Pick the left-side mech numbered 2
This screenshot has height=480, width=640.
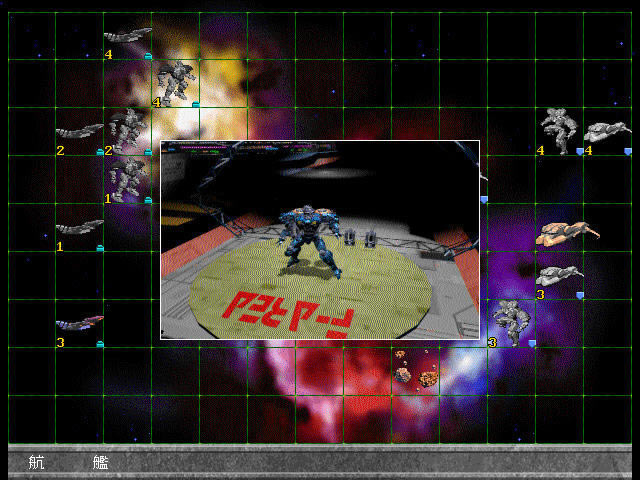click(127, 128)
